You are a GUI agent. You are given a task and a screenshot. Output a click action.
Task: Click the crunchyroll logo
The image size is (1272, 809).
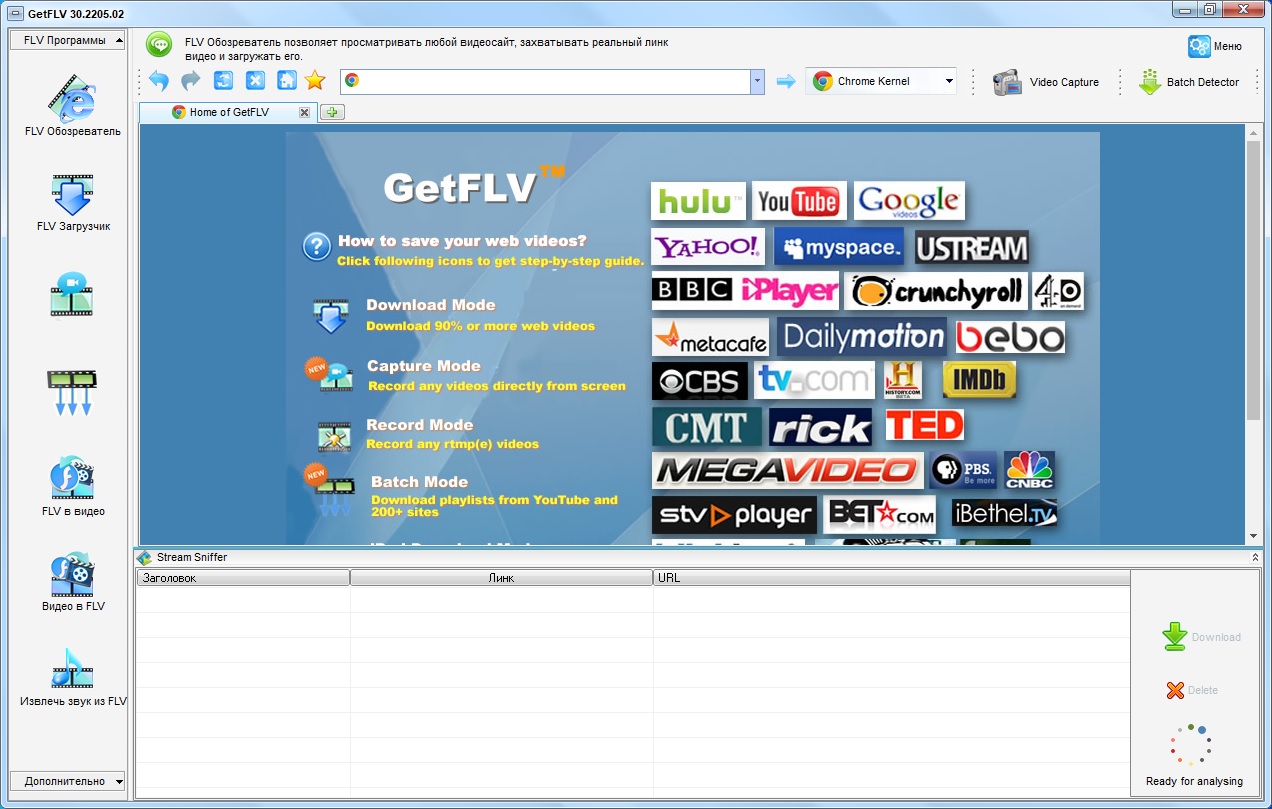[935, 291]
